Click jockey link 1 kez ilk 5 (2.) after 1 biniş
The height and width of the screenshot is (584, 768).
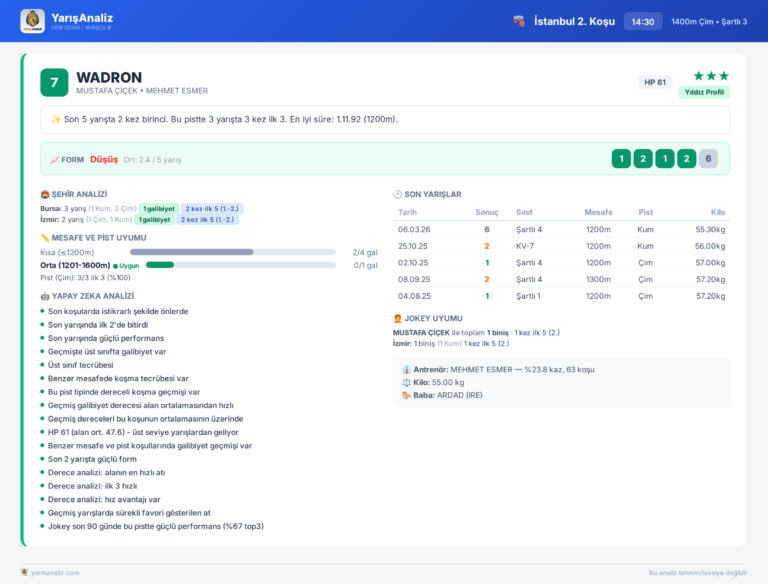(x=537, y=333)
